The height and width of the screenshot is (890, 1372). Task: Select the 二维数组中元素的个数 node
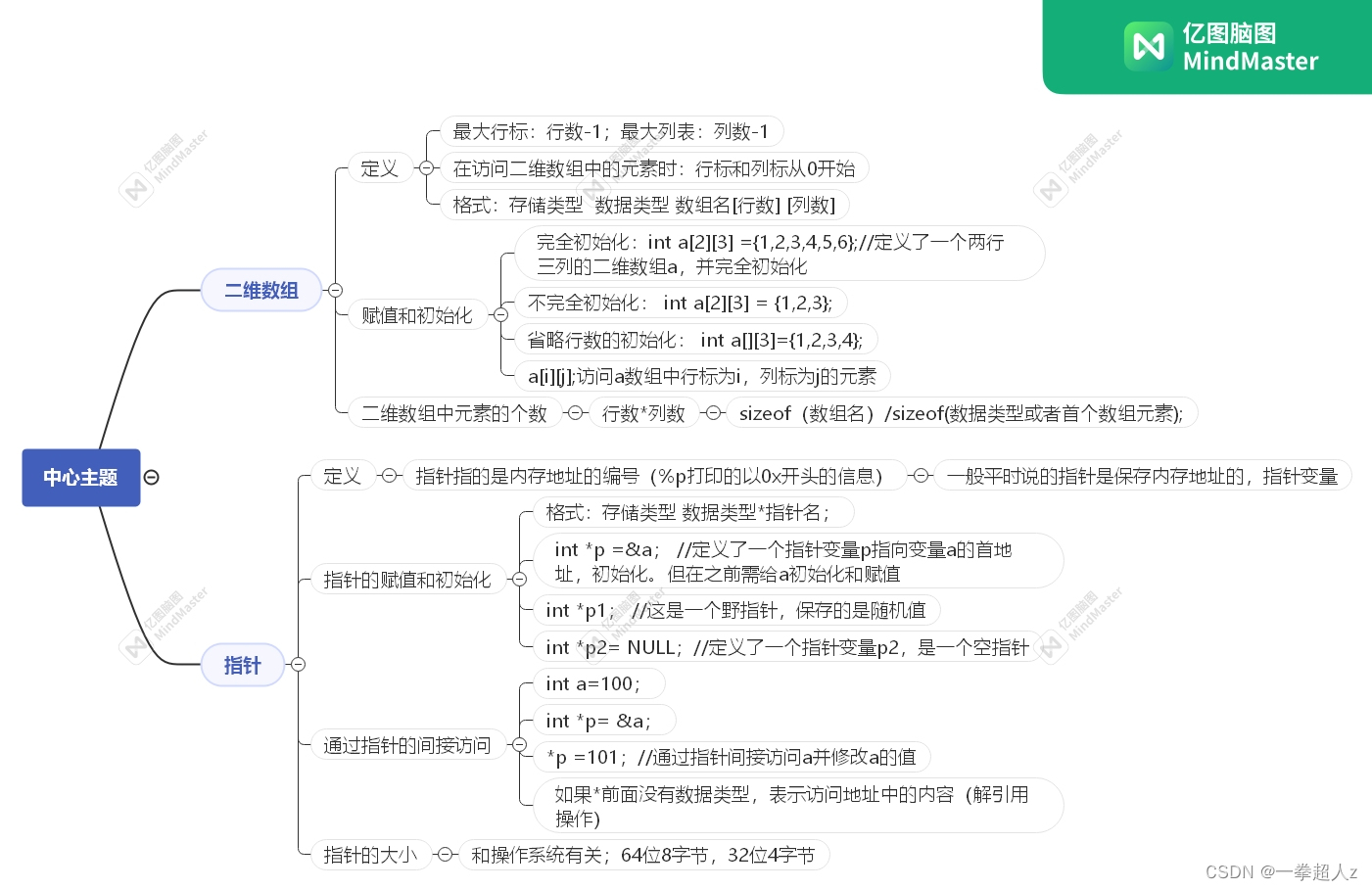tap(454, 413)
